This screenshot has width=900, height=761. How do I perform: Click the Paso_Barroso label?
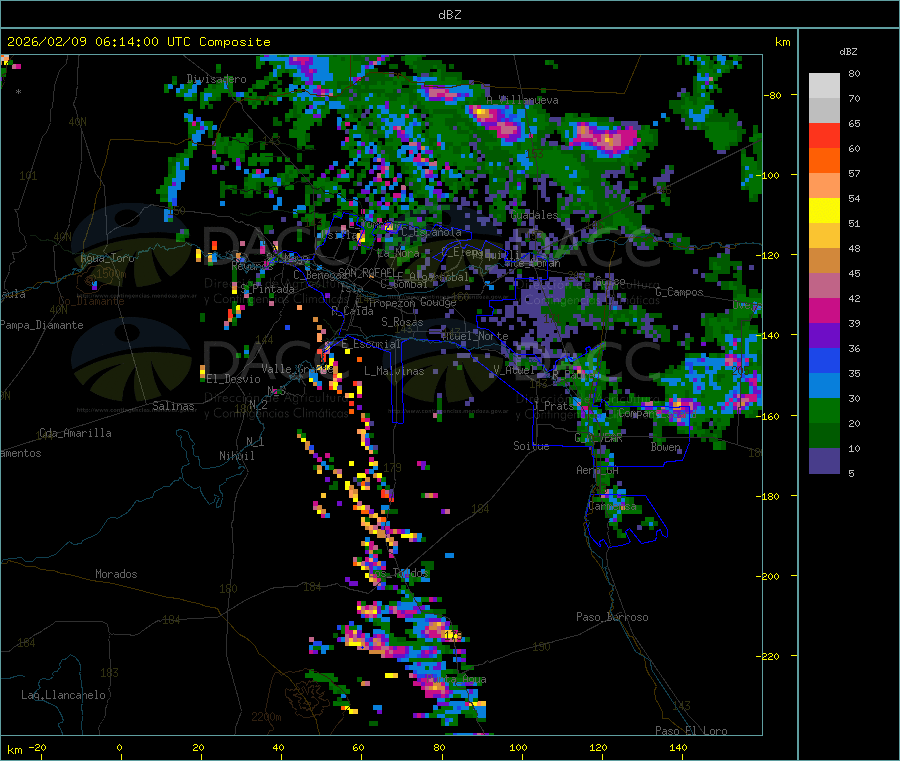click(612, 617)
